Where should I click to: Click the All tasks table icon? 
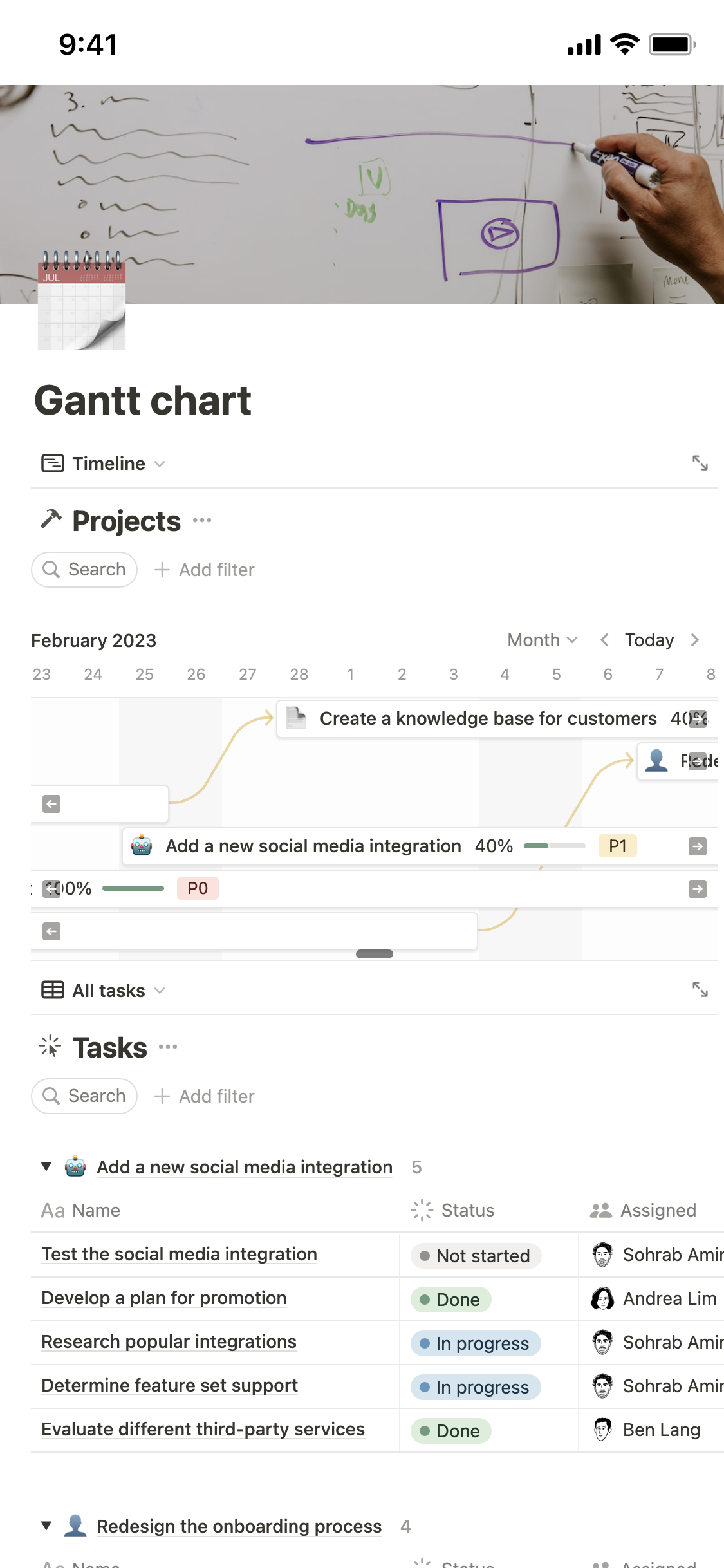(x=53, y=990)
